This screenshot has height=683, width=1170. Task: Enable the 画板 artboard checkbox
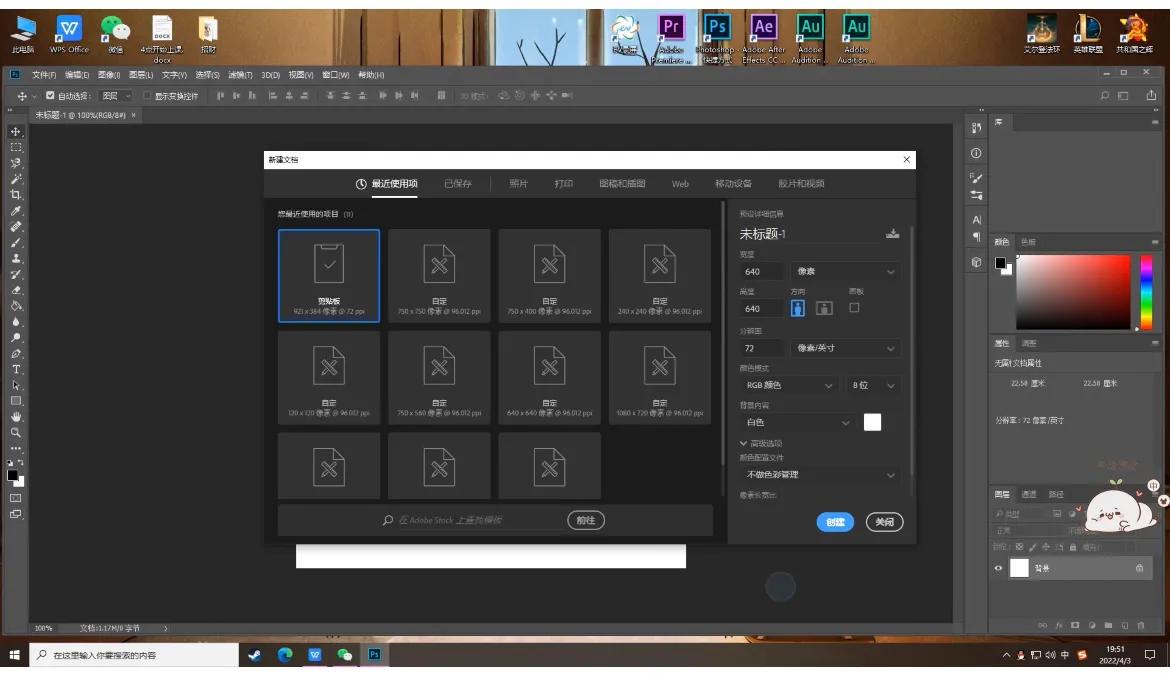[x=854, y=308]
